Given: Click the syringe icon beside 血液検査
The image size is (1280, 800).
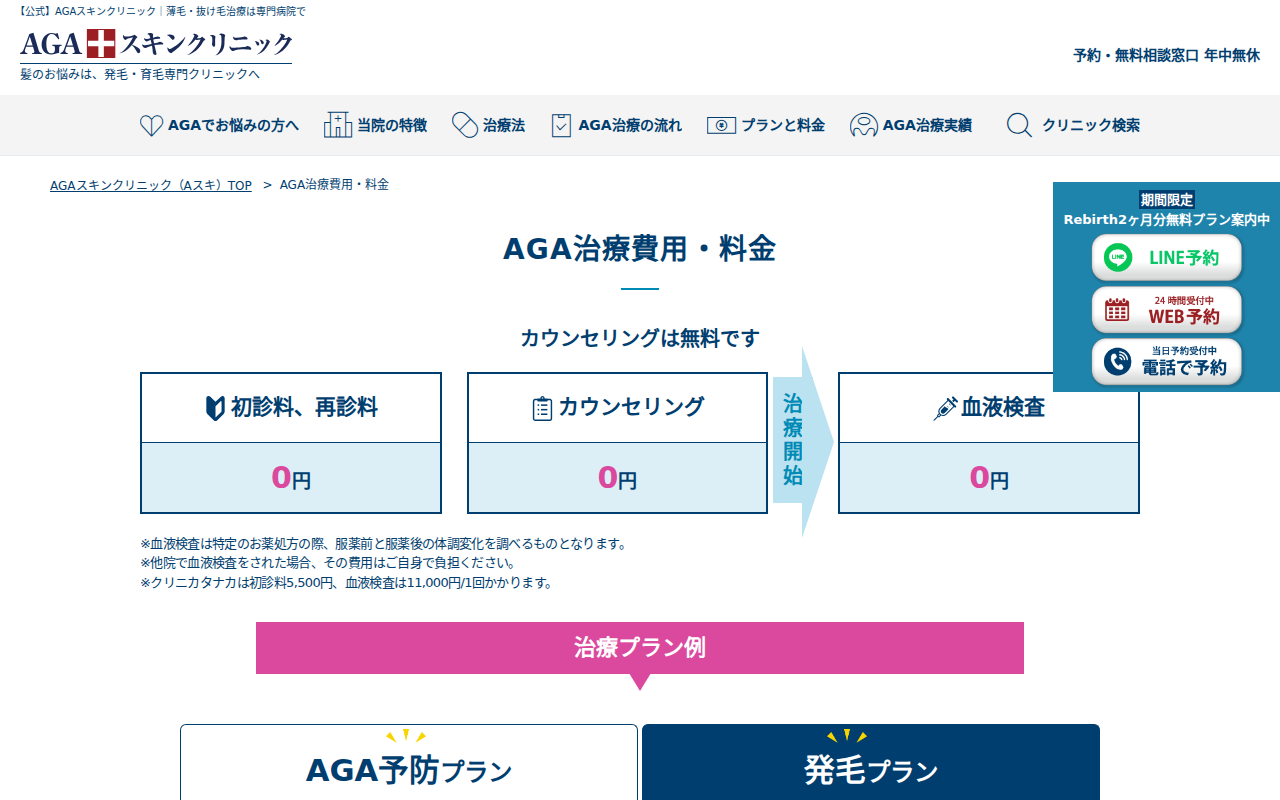Looking at the screenshot, I should [x=945, y=409].
